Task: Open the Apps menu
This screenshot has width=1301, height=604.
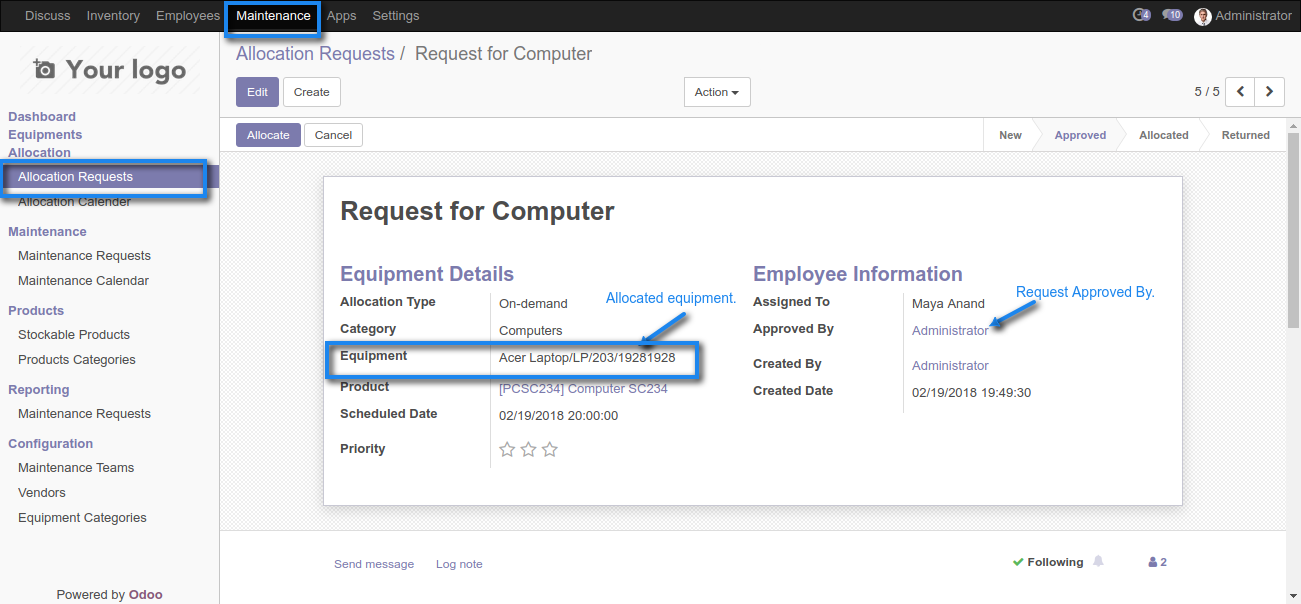Action: tap(342, 16)
